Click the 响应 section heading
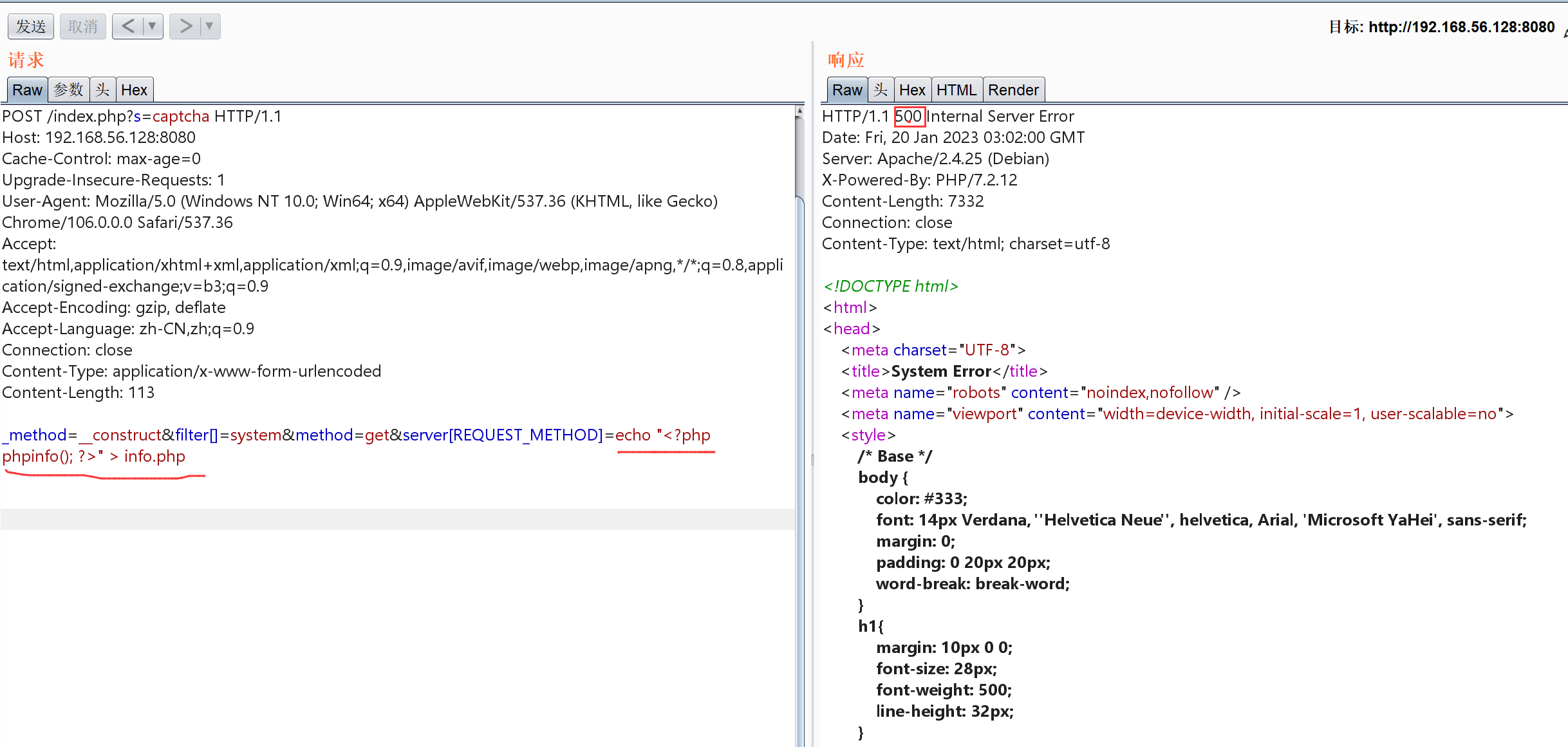 846,60
